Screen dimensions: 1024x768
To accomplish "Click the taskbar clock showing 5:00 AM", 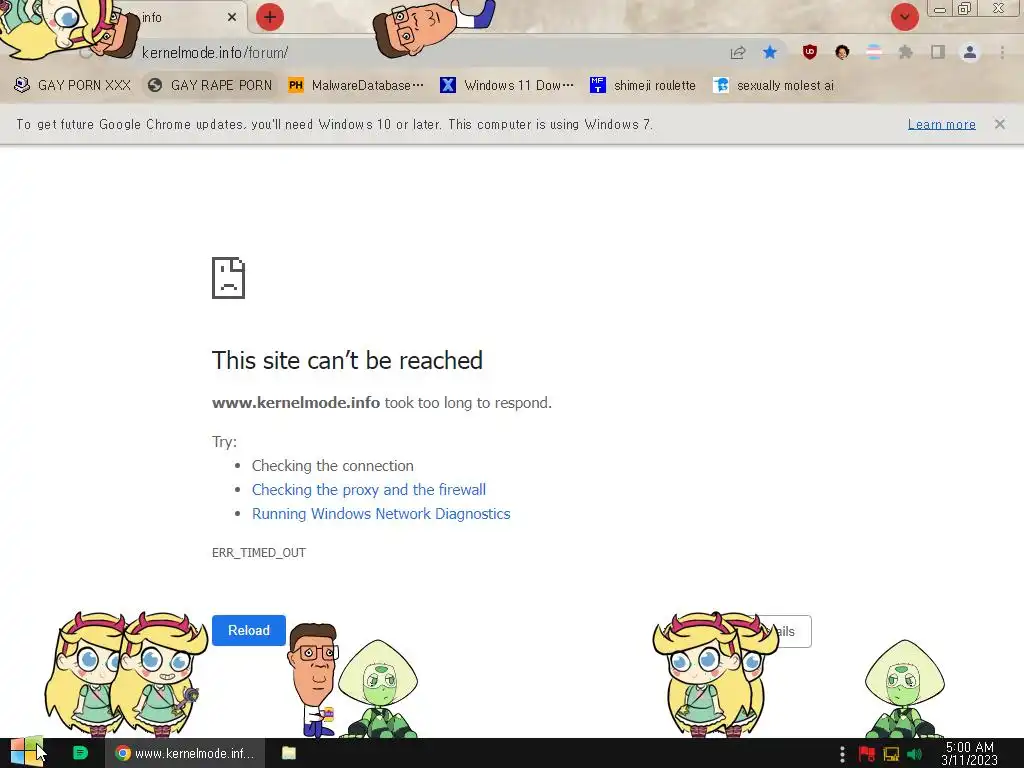I will click(970, 754).
